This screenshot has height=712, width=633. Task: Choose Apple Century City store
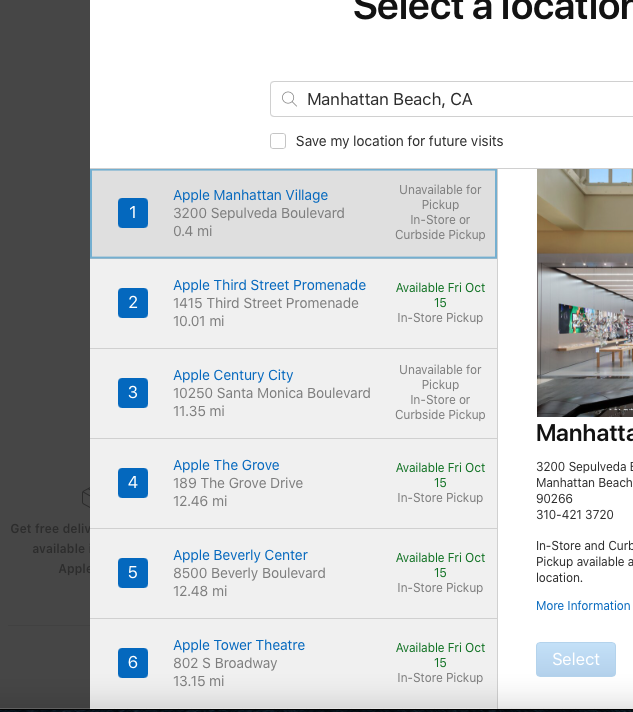[x=233, y=375]
